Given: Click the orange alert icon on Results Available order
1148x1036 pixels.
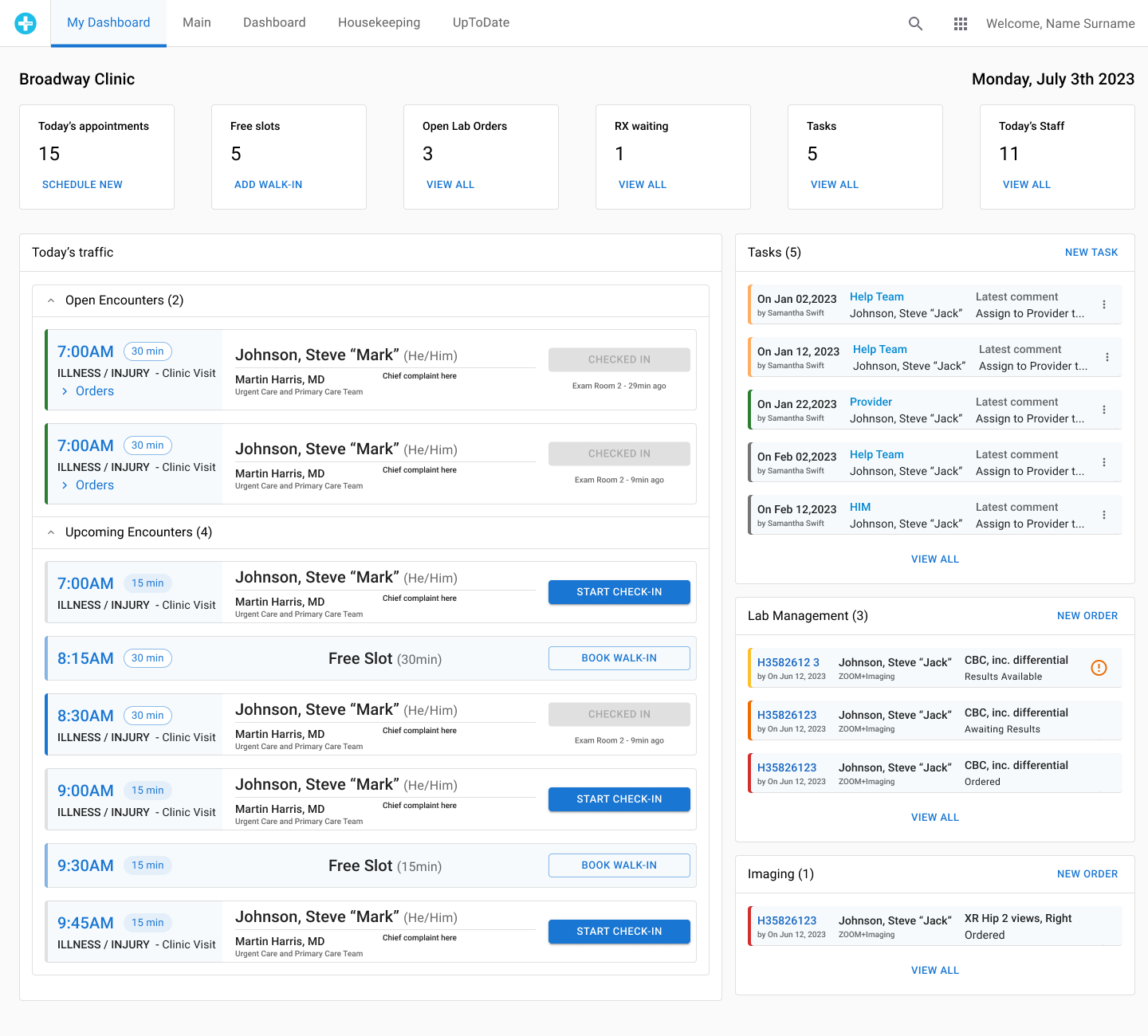Looking at the screenshot, I should 1099,668.
